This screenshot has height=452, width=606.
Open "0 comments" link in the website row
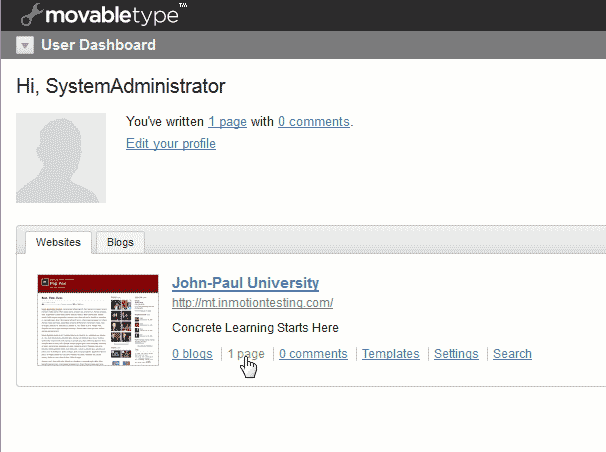(313, 353)
